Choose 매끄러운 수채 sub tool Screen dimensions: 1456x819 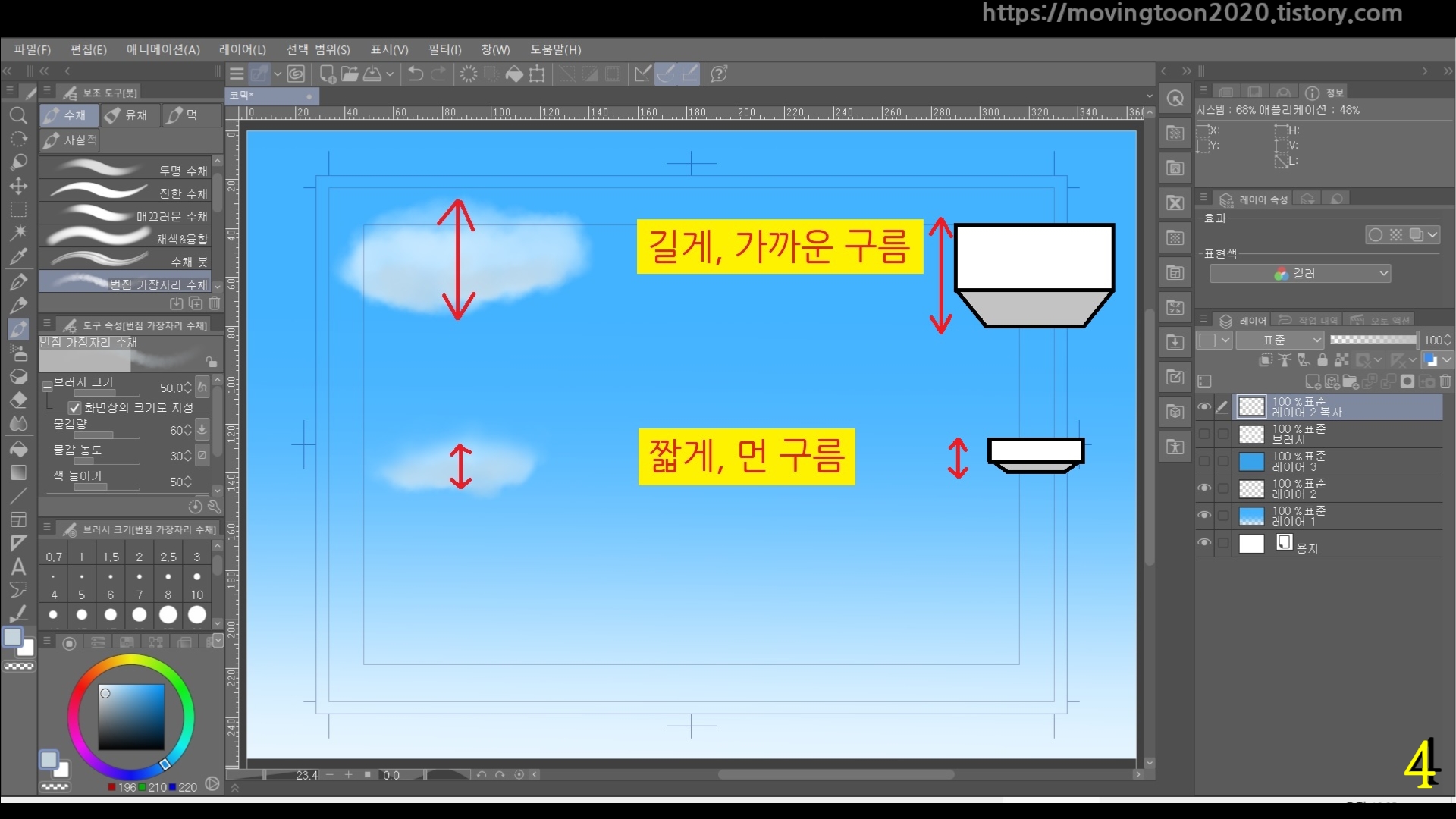(125, 214)
